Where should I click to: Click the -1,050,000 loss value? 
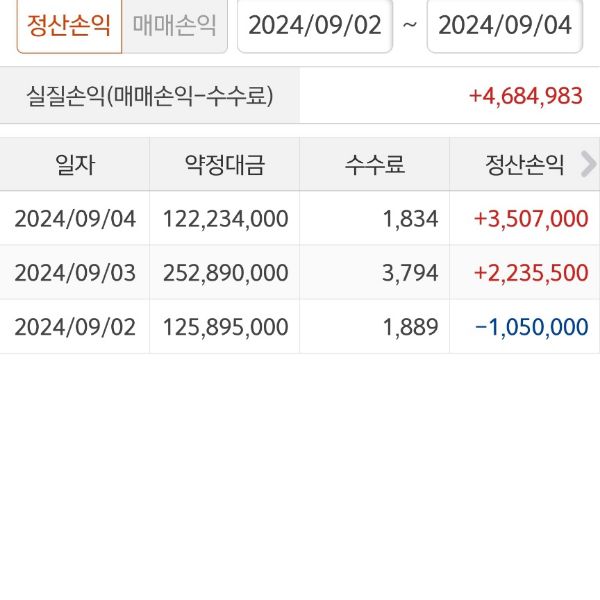531,327
